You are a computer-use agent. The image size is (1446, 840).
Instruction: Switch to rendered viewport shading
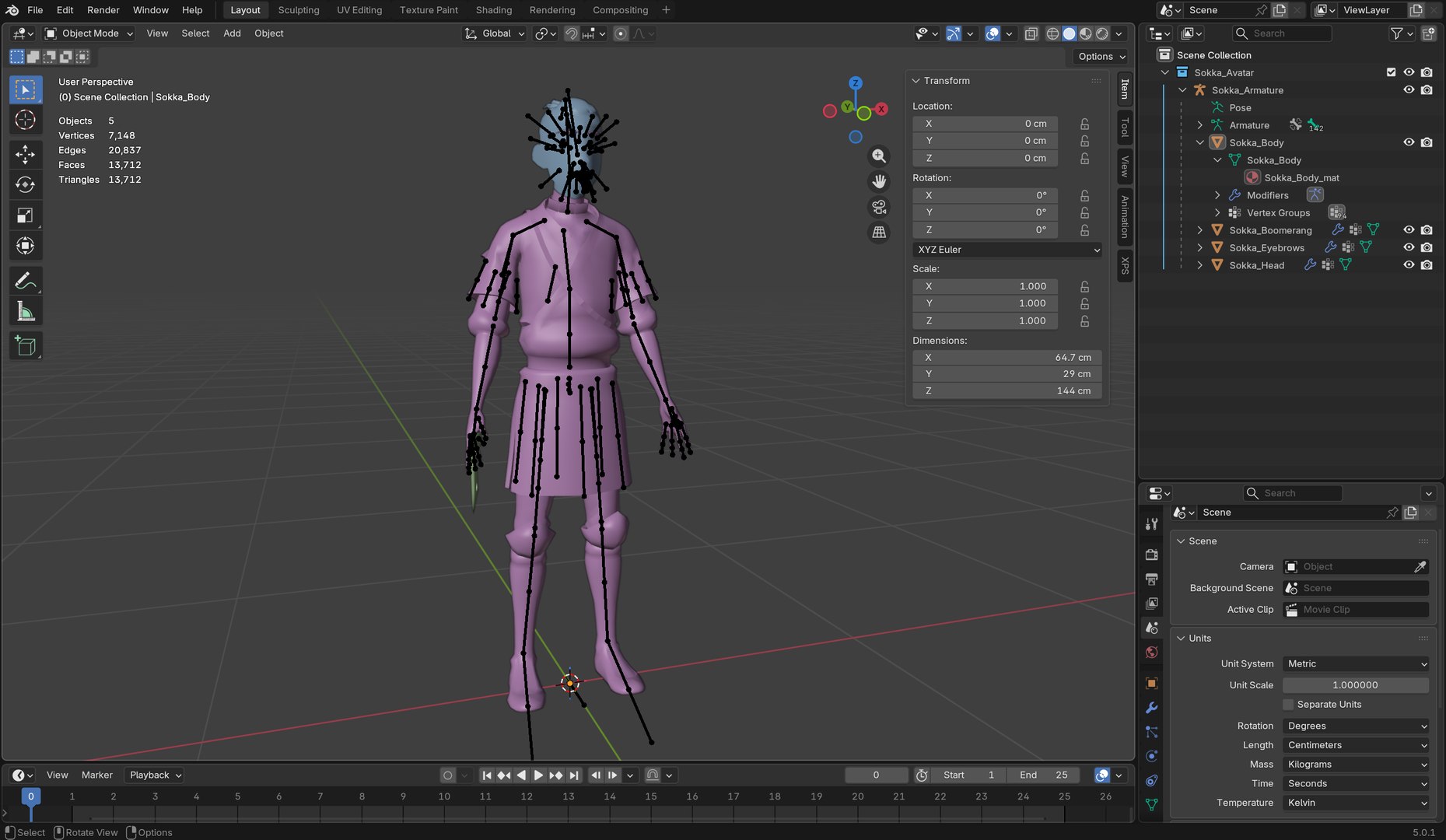point(1102,33)
